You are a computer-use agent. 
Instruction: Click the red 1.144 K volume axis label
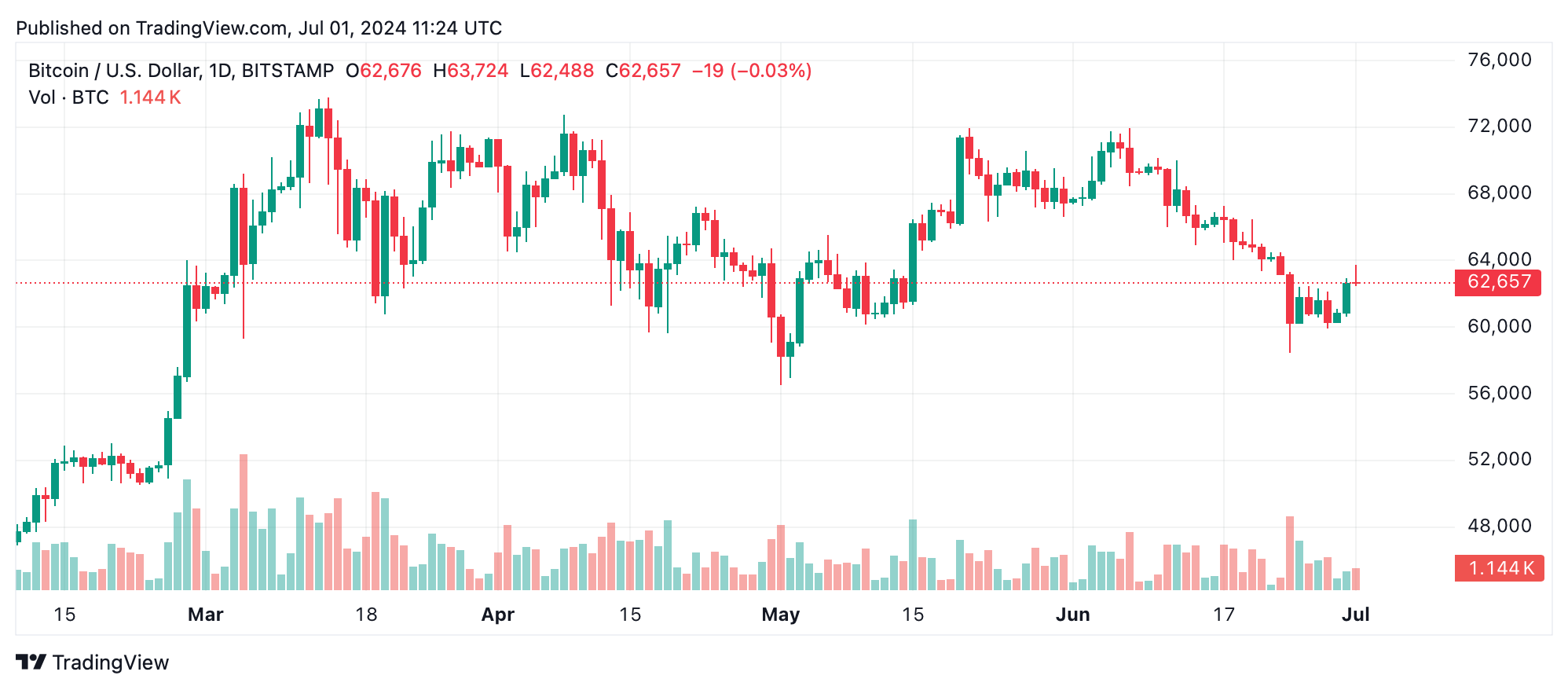coord(1499,568)
